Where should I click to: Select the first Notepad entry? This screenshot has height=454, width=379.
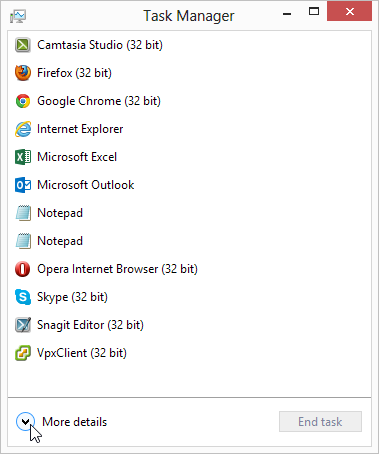point(189,213)
